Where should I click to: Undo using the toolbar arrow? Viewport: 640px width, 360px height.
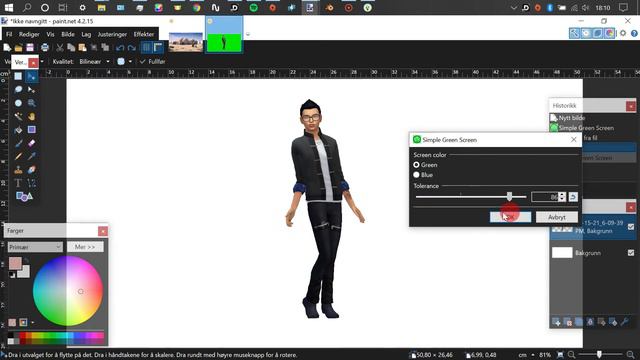120,48
